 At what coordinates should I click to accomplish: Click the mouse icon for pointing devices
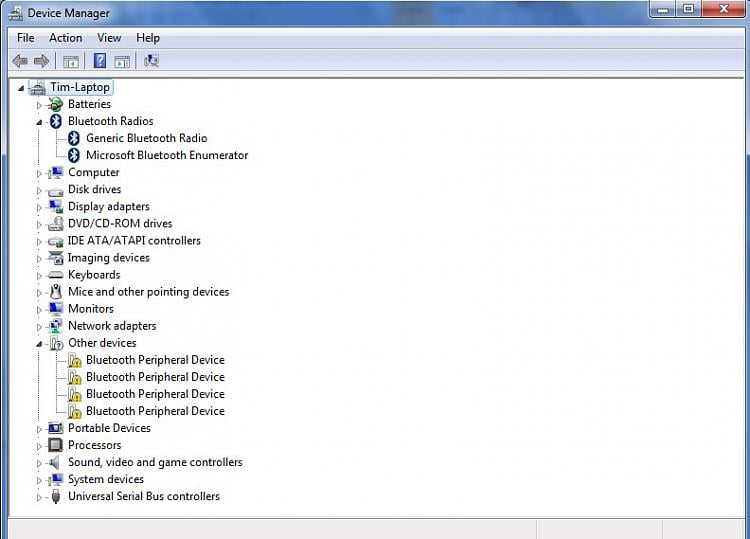[x=56, y=292]
